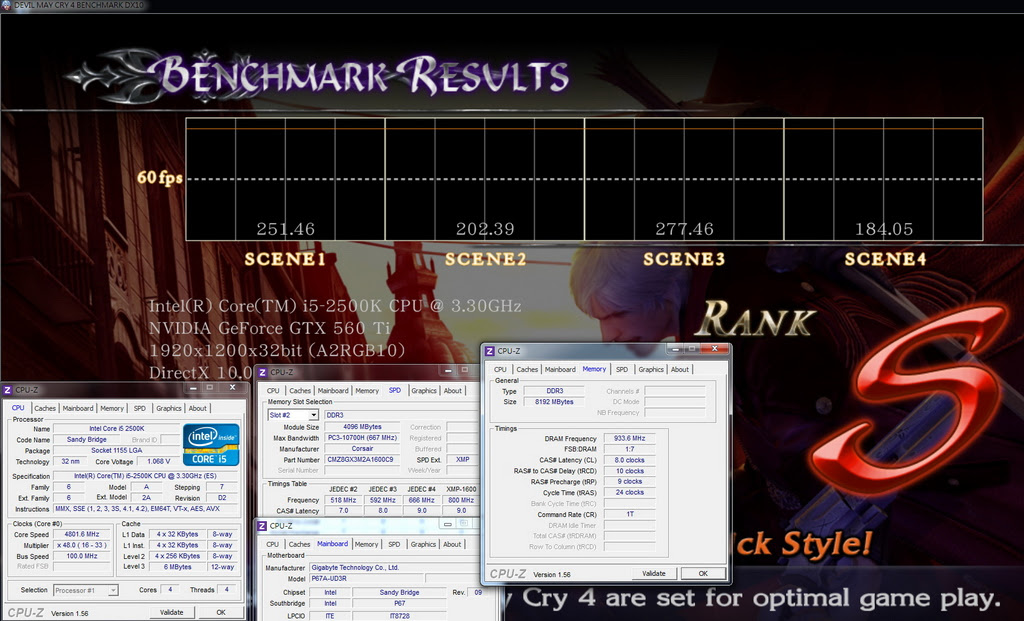1024x621 pixels.
Task: Open SPD tab in the Mainboard CPU-Z window
Action: tap(394, 544)
